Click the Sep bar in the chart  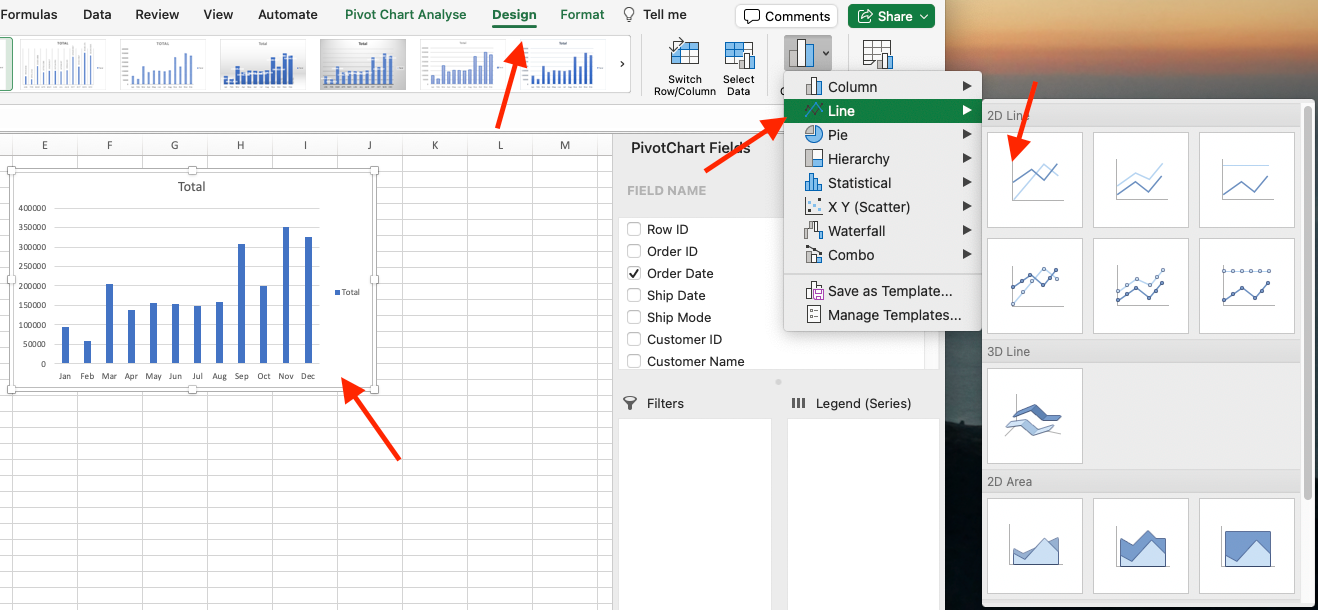point(242,304)
